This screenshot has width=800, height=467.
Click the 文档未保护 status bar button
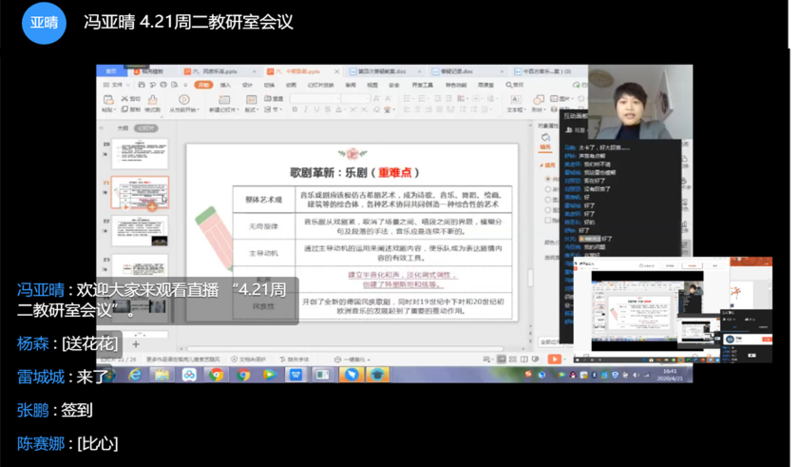click(248, 360)
